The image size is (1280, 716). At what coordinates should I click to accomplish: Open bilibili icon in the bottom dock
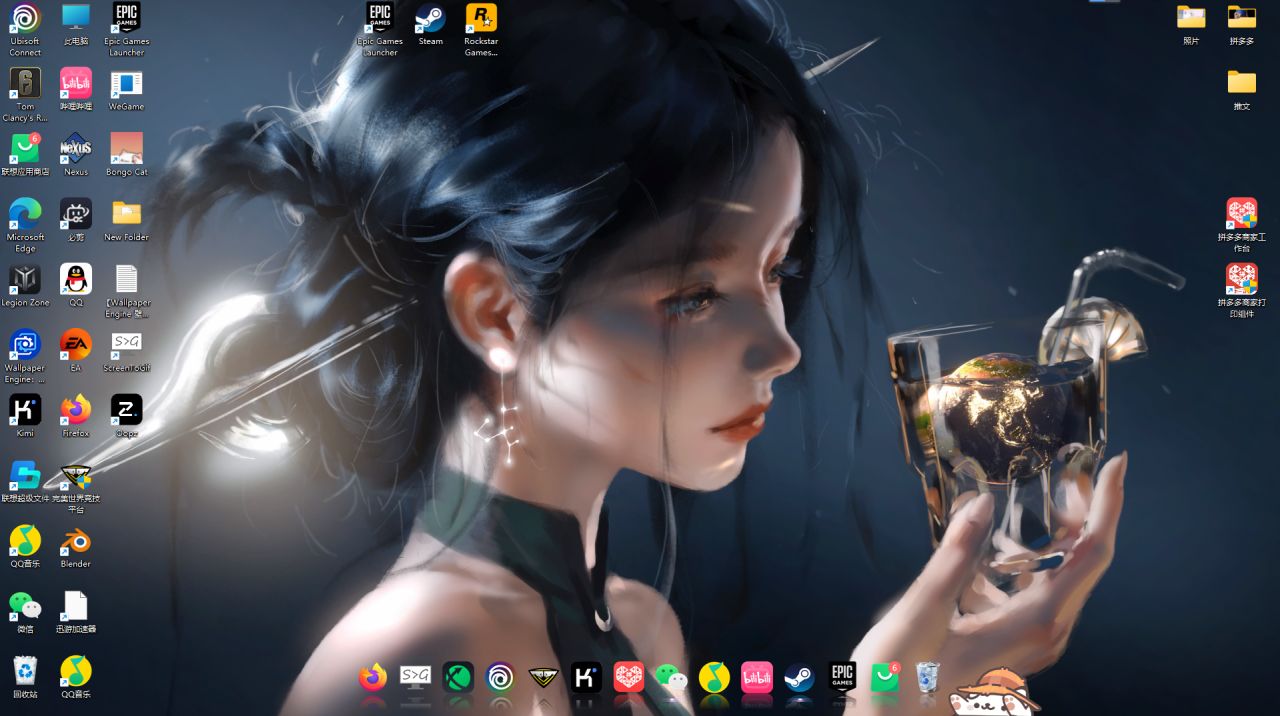click(757, 678)
